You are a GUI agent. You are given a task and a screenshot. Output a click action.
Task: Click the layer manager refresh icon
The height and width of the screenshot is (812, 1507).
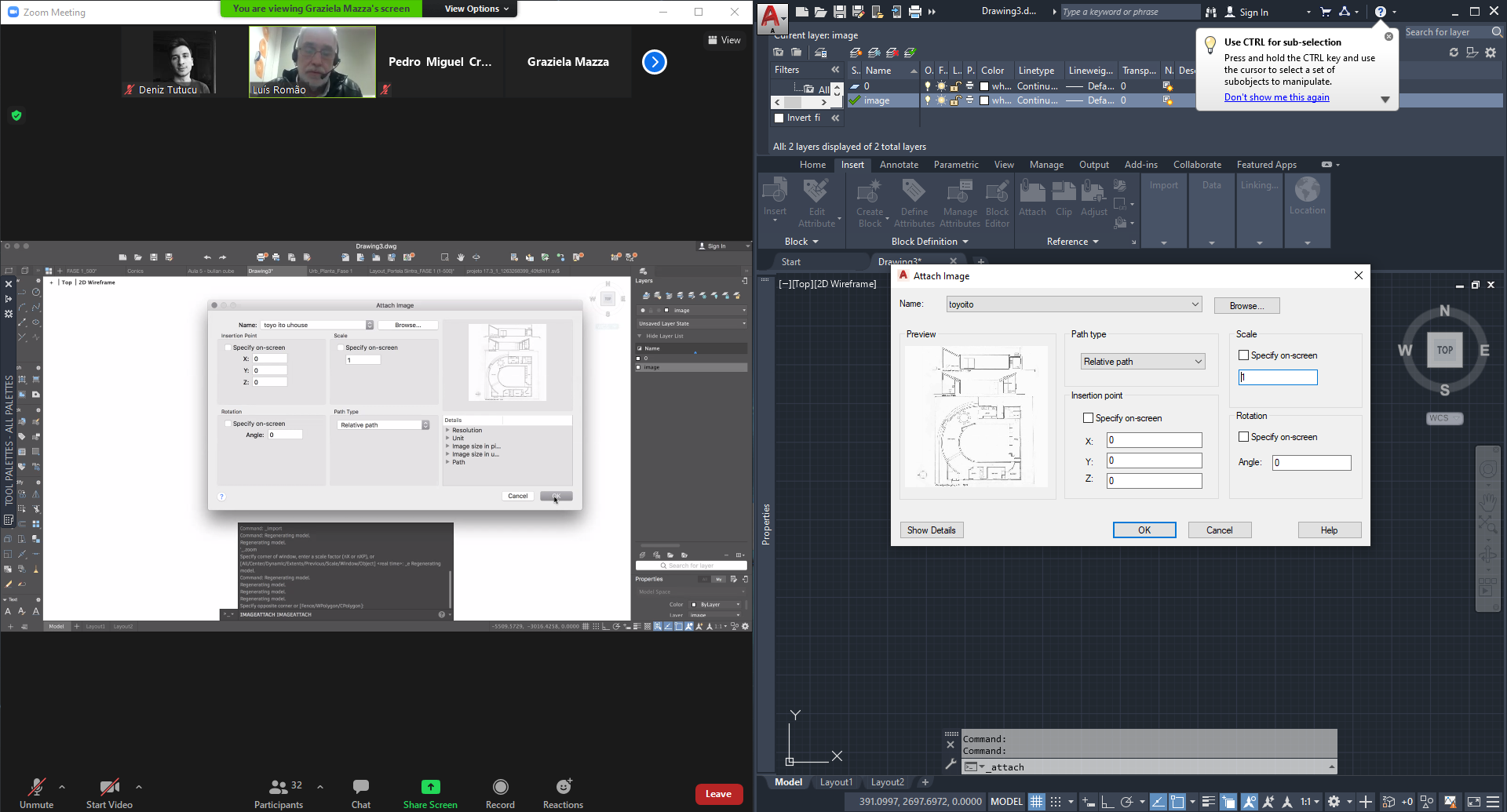pyautogui.click(x=1454, y=53)
